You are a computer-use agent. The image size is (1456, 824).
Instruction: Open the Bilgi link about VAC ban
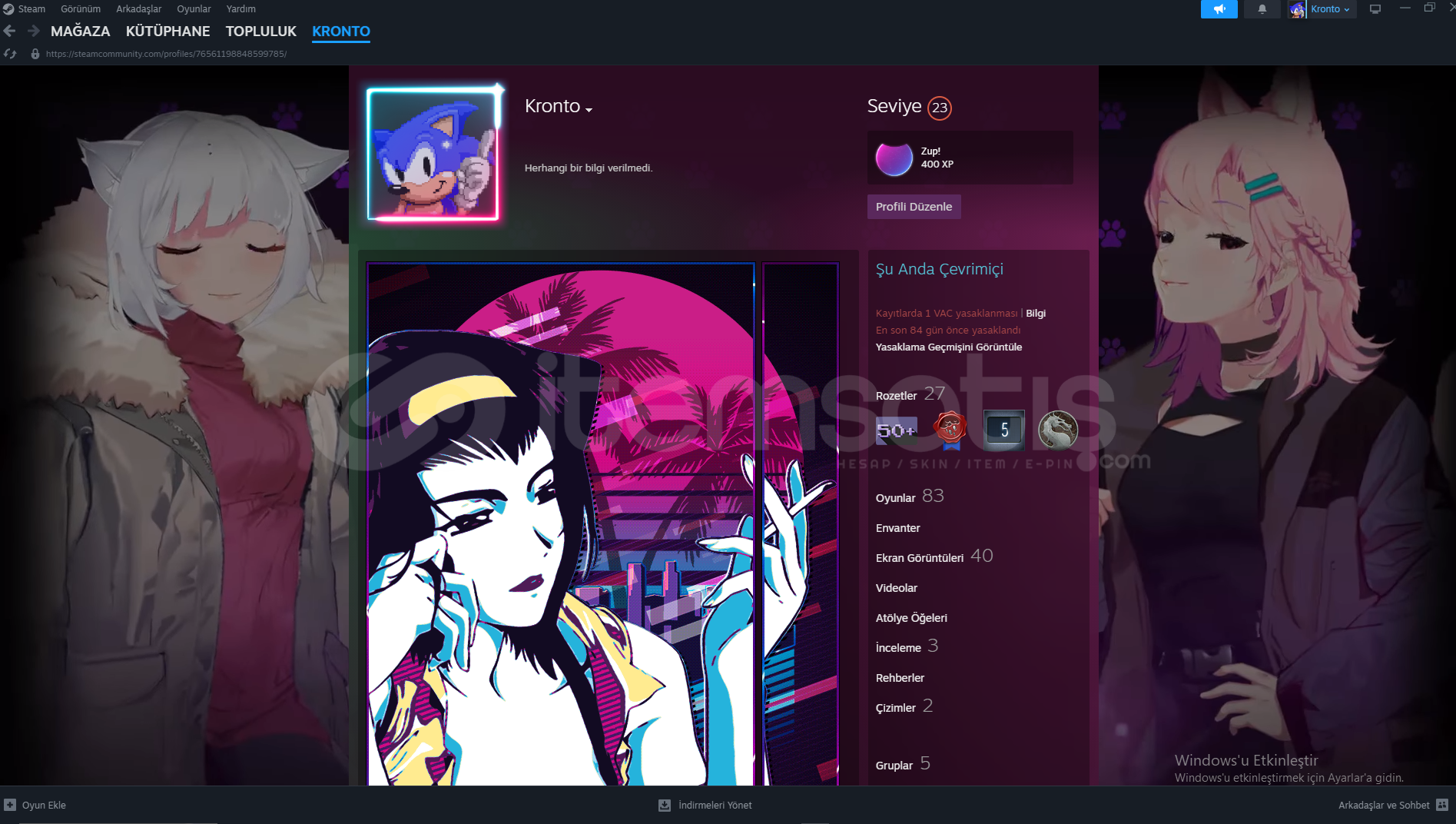click(x=1036, y=314)
